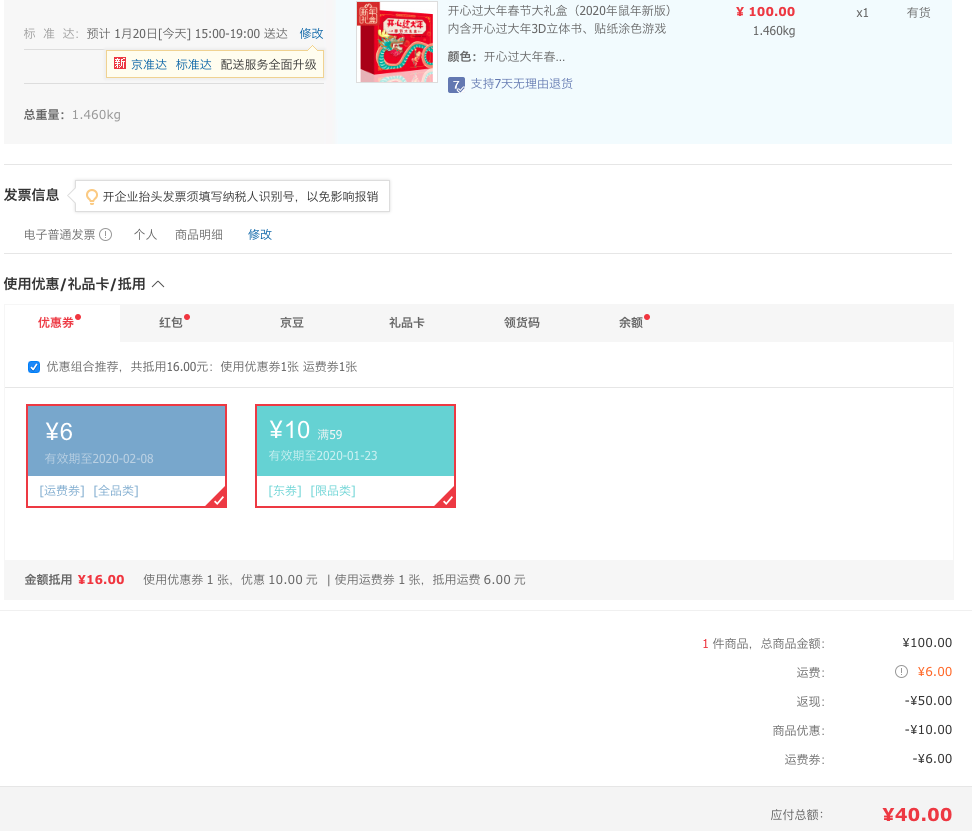Open the 礼品卡 tab
The image size is (972, 831).
click(x=407, y=323)
